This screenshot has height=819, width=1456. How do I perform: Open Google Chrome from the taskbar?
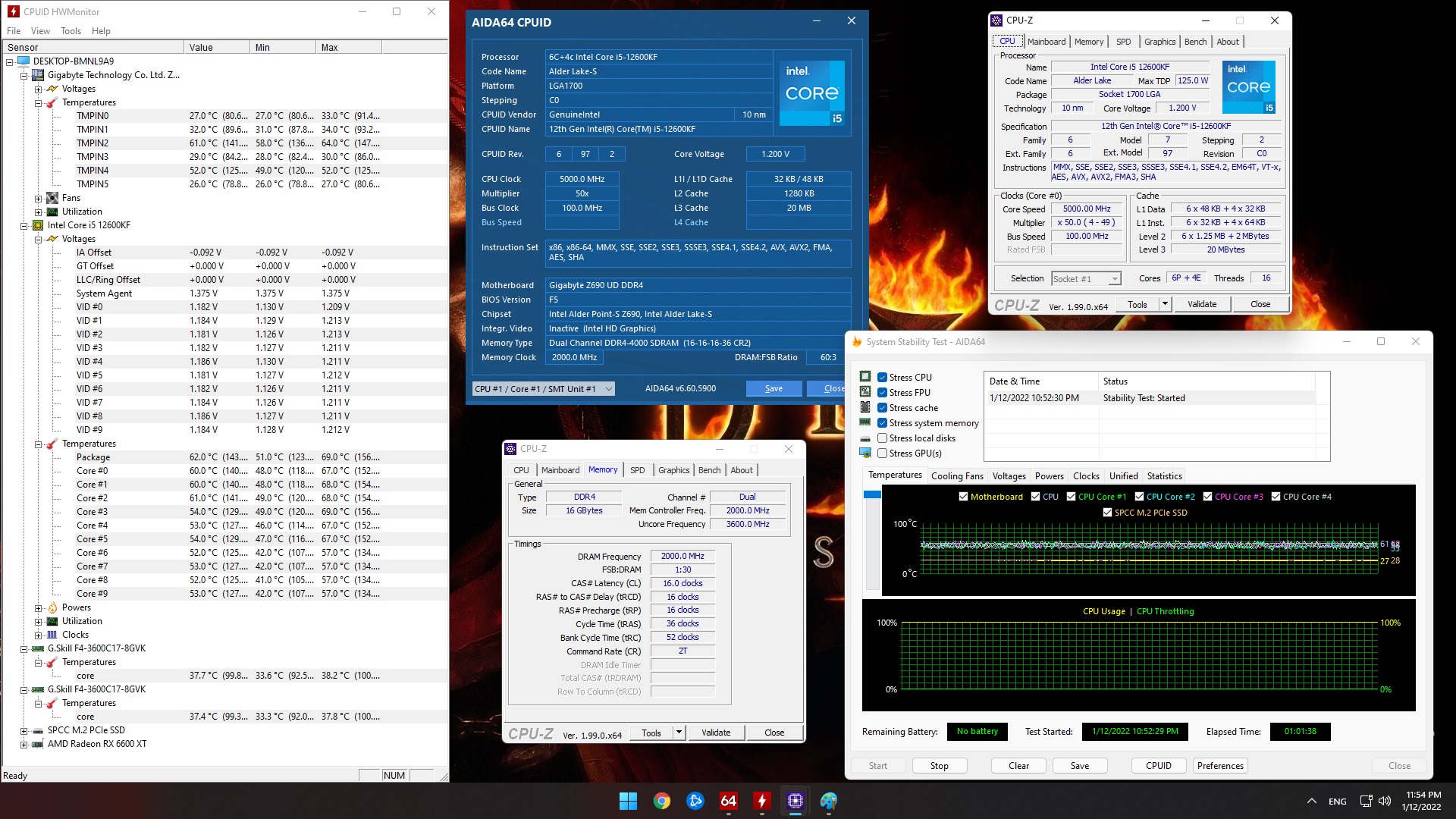point(661,801)
